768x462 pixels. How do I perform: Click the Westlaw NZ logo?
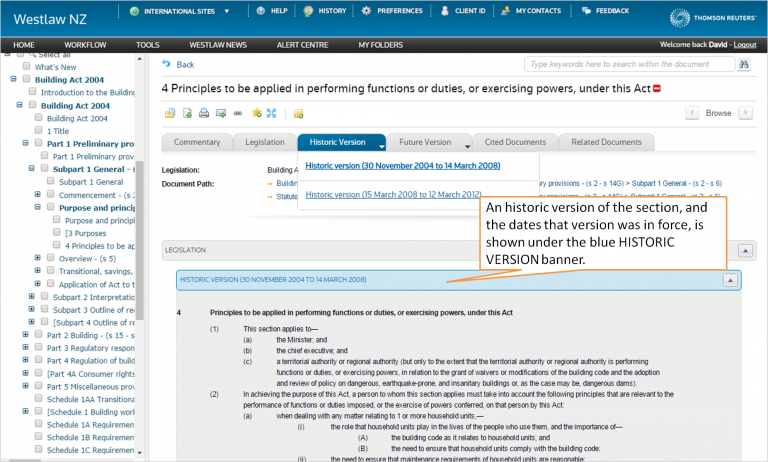click(x=50, y=19)
